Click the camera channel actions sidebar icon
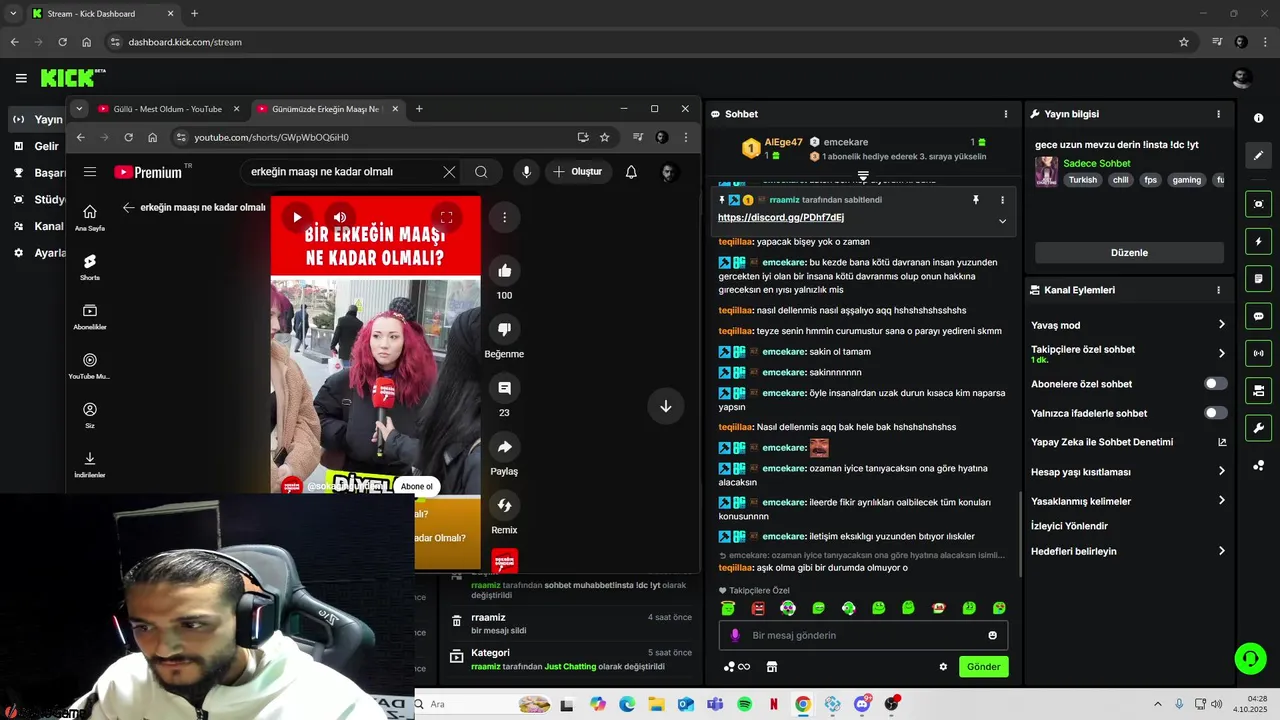Viewport: 1280px width, 720px height. 1258,390
